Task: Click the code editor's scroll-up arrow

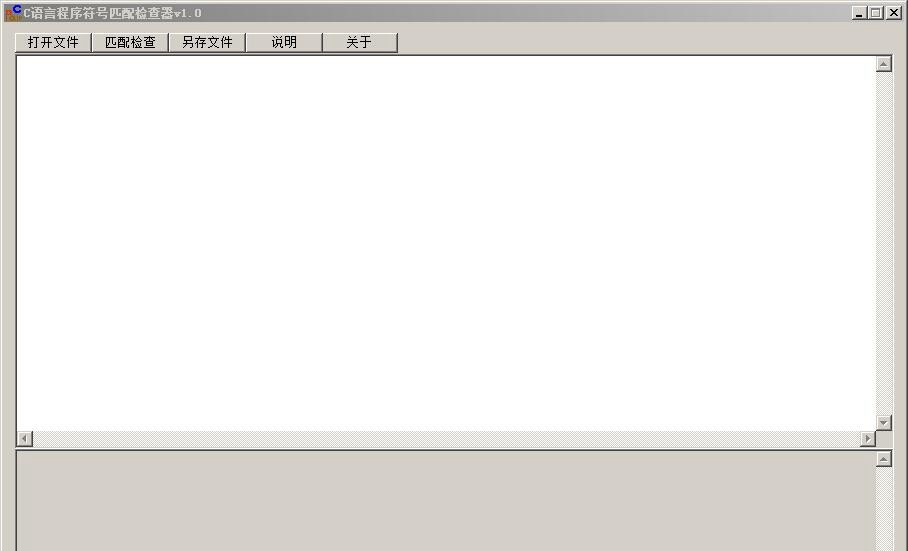Action: click(x=884, y=64)
